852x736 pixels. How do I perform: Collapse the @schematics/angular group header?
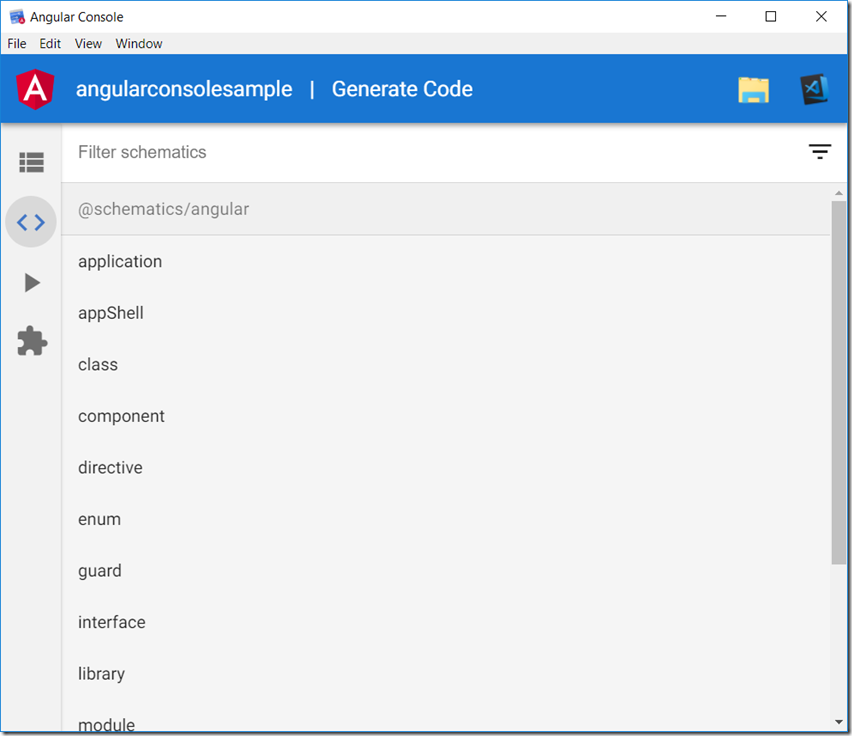point(446,209)
